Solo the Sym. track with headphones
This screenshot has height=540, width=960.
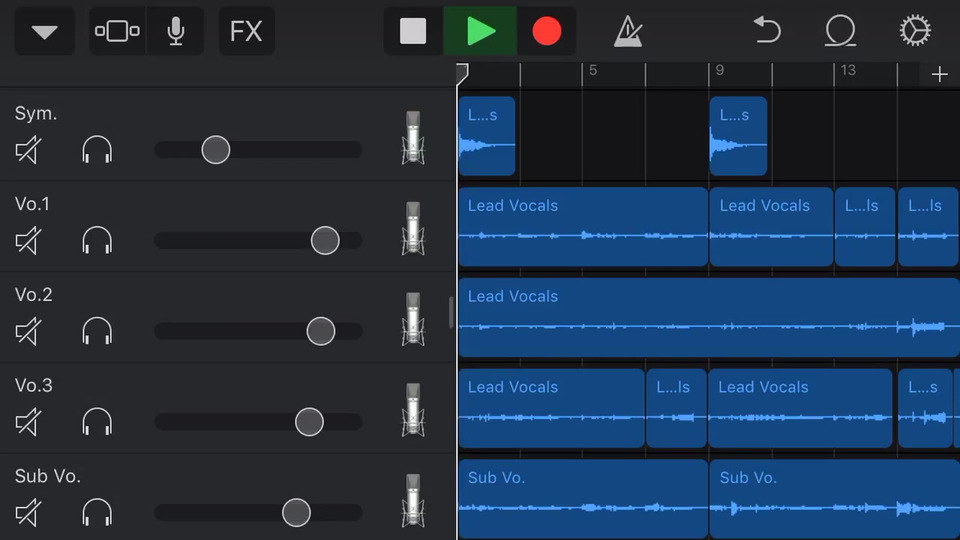click(97, 150)
